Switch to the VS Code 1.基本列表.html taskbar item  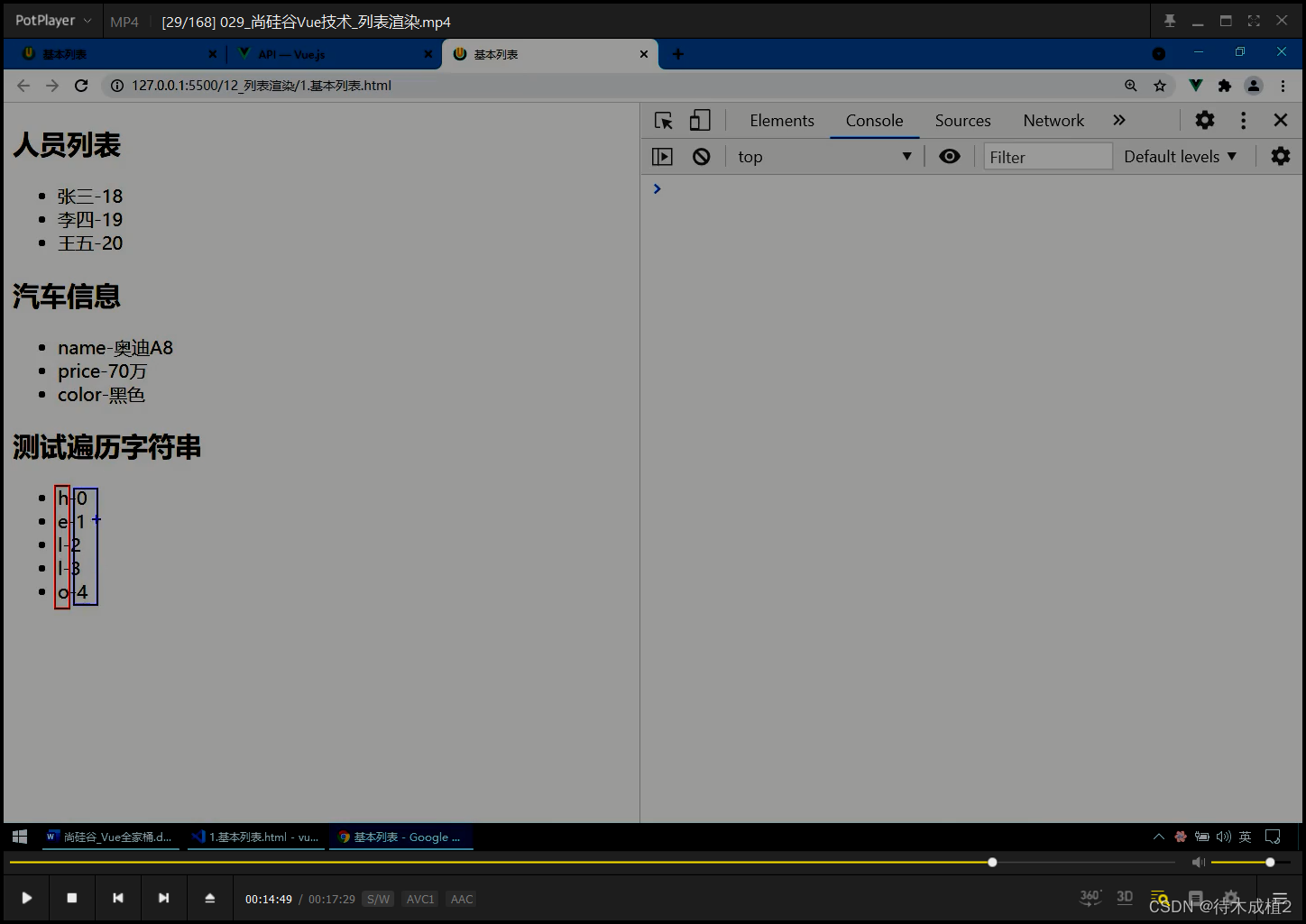(255, 837)
